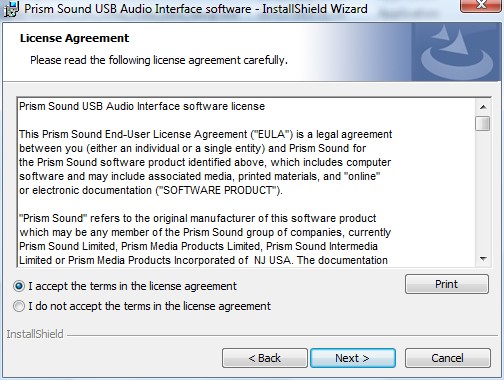Close the InstallShield Wizard window
The width and height of the screenshot is (504, 380).
480,6
